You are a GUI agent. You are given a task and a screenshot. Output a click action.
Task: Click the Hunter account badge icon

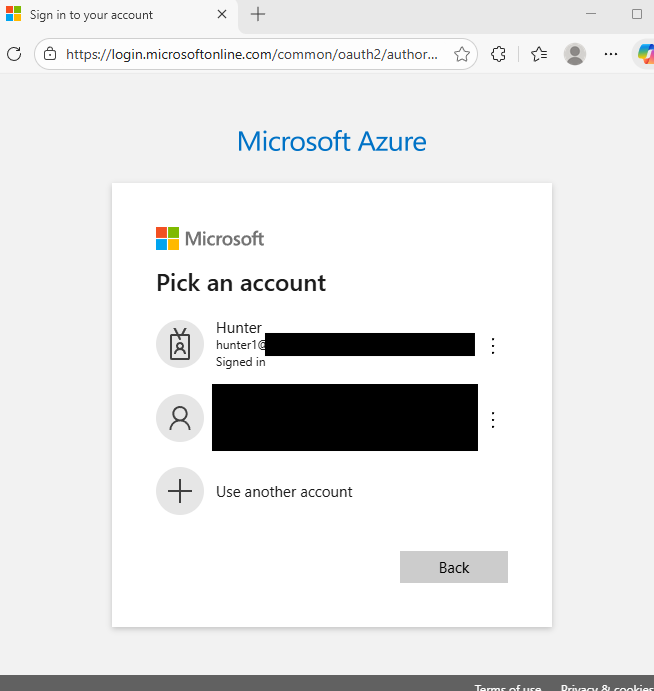[x=180, y=344]
